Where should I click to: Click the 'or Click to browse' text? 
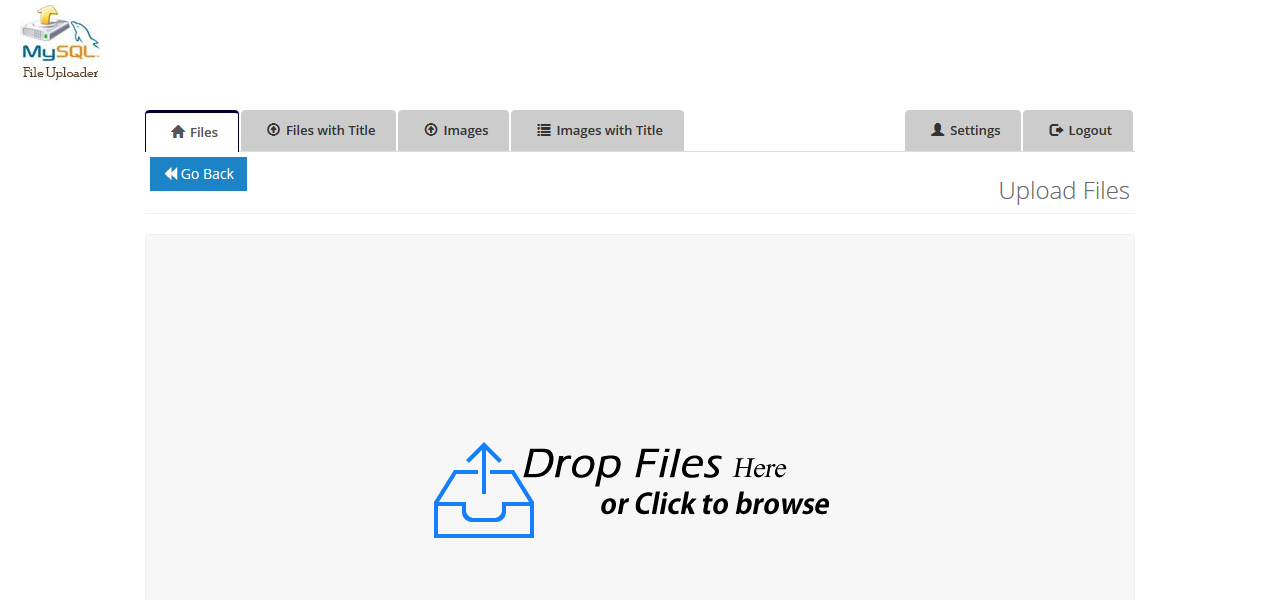[x=713, y=504]
